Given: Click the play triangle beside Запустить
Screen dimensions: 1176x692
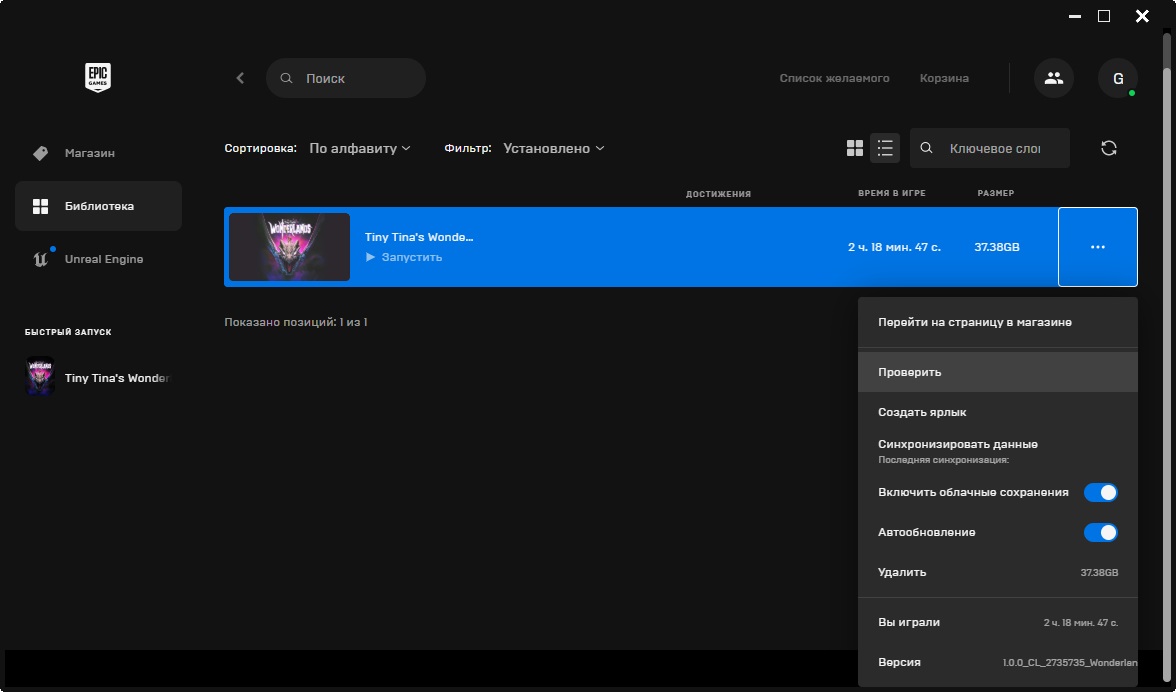Looking at the screenshot, I should click(370, 257).
